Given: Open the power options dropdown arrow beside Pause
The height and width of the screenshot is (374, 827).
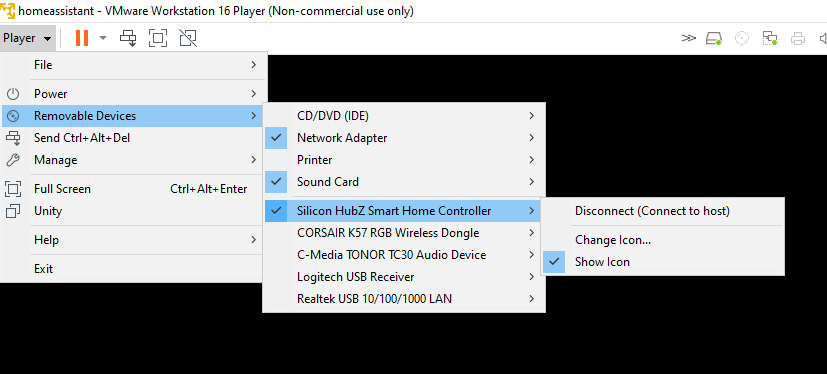Looking at the screenshot, I should point(103,38).
